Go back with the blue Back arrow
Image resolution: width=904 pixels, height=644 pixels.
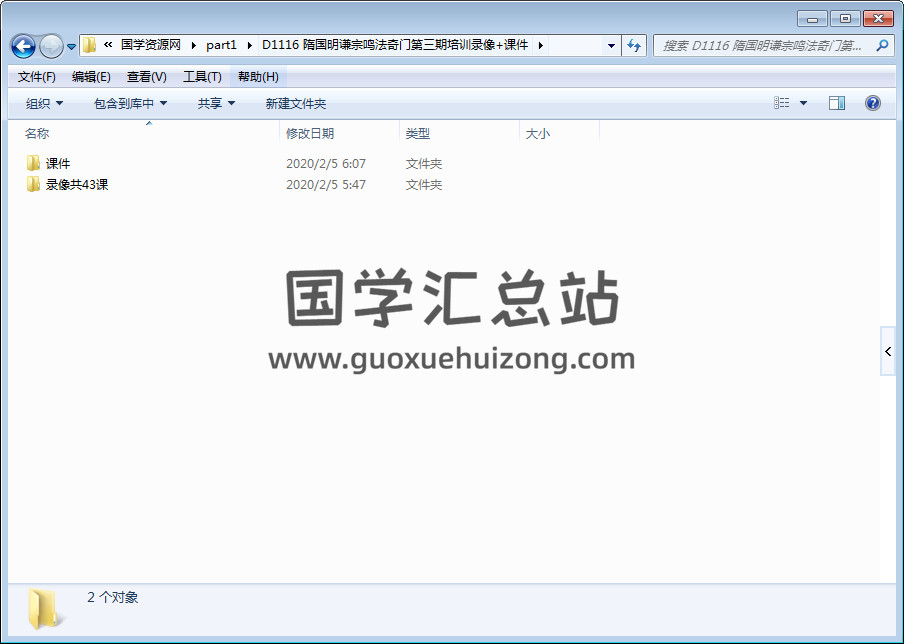(x=24, y=46)
